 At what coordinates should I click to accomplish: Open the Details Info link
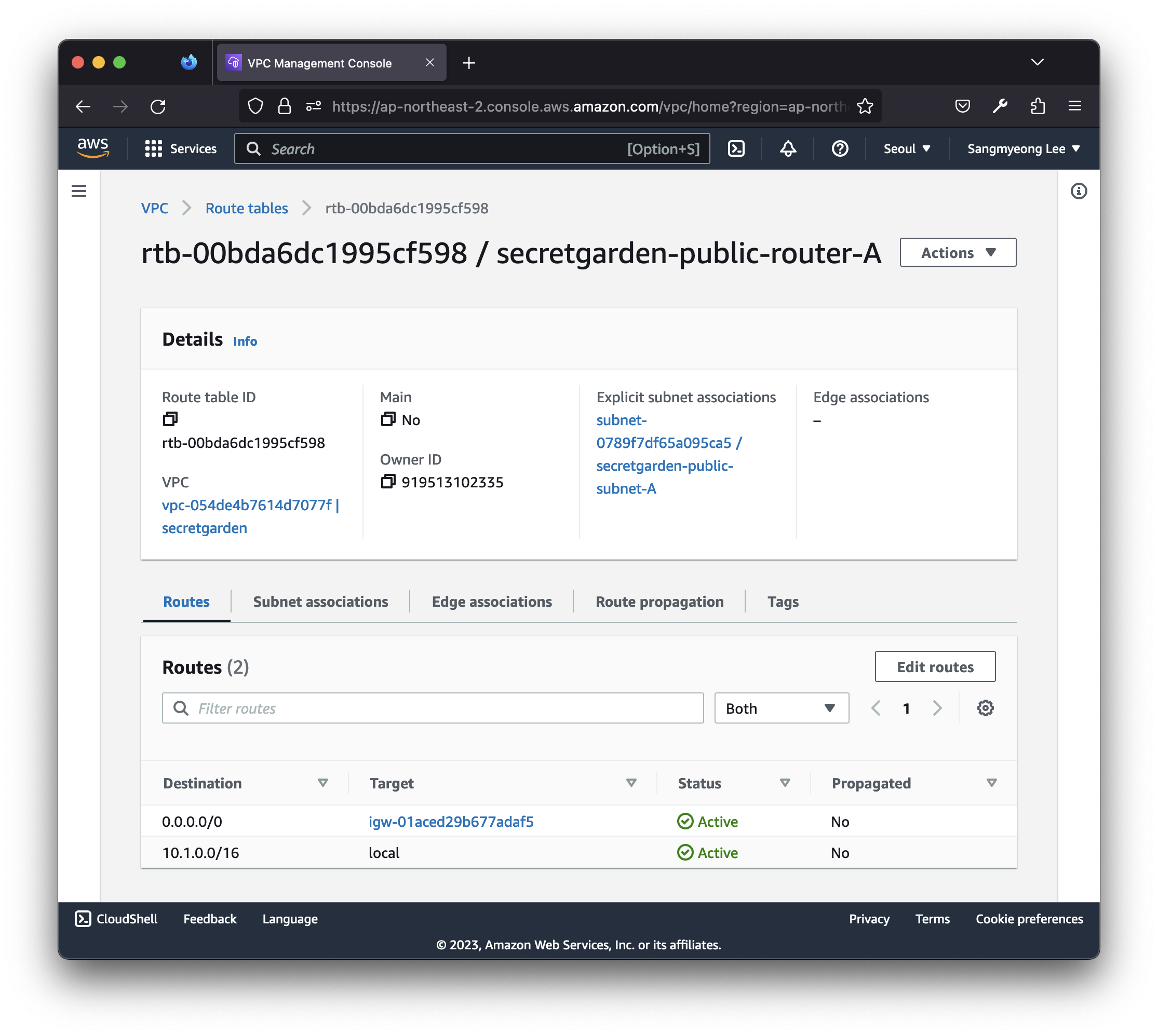tap(245, 341)
